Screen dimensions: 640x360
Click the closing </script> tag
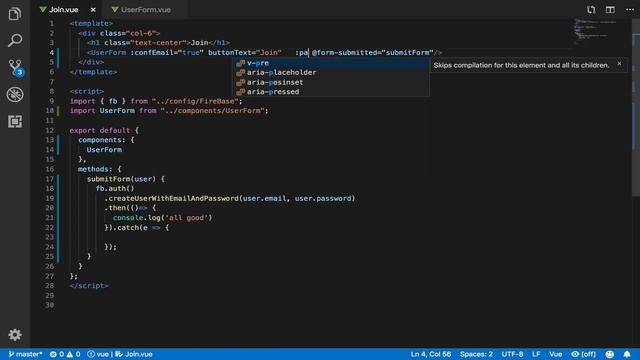(89, 286)
